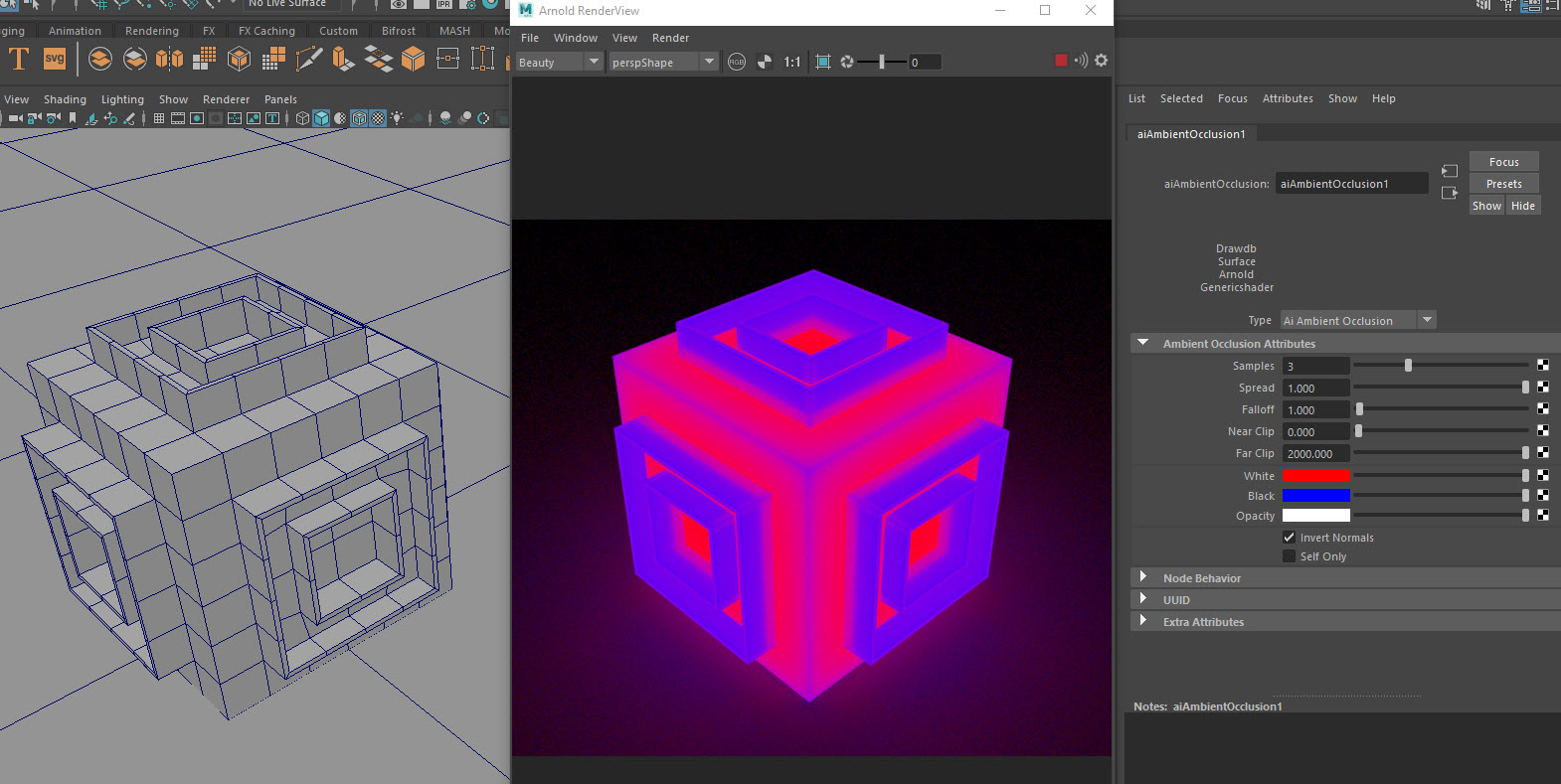
Task: Click the 1:1 real size button in RenderView
Action: 792,62
